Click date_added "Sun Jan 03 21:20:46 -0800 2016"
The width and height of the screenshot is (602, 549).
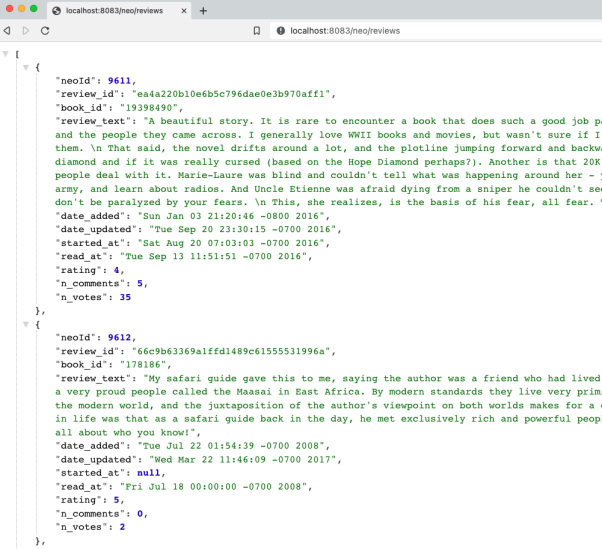coord(231,216)
